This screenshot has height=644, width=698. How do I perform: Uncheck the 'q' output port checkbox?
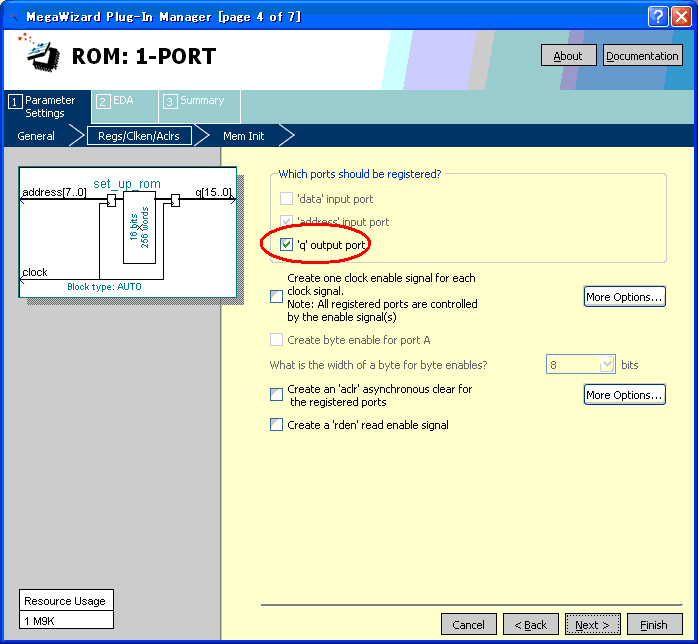(286, 244)
